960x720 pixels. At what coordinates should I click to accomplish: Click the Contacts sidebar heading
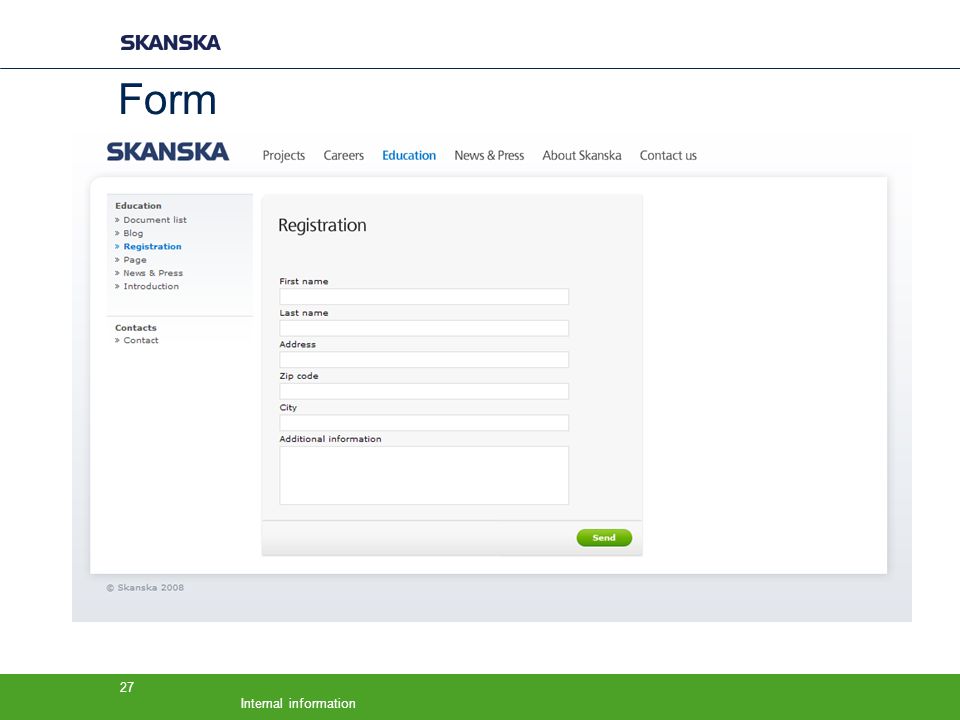point(136,328)
